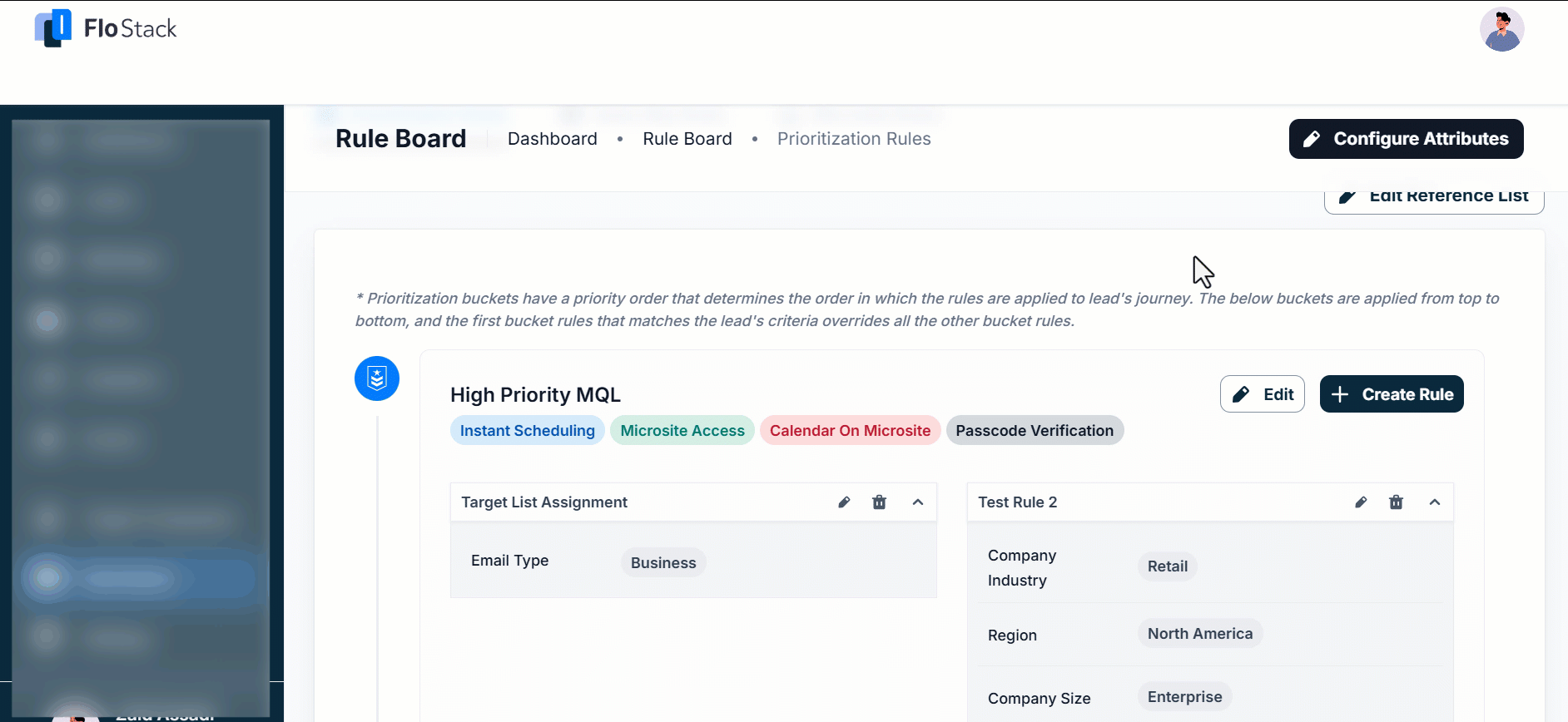Open the highlighted sidebar menu item
The height and width of the screenshot is (722, 1568).
click(x=137, y=578)
